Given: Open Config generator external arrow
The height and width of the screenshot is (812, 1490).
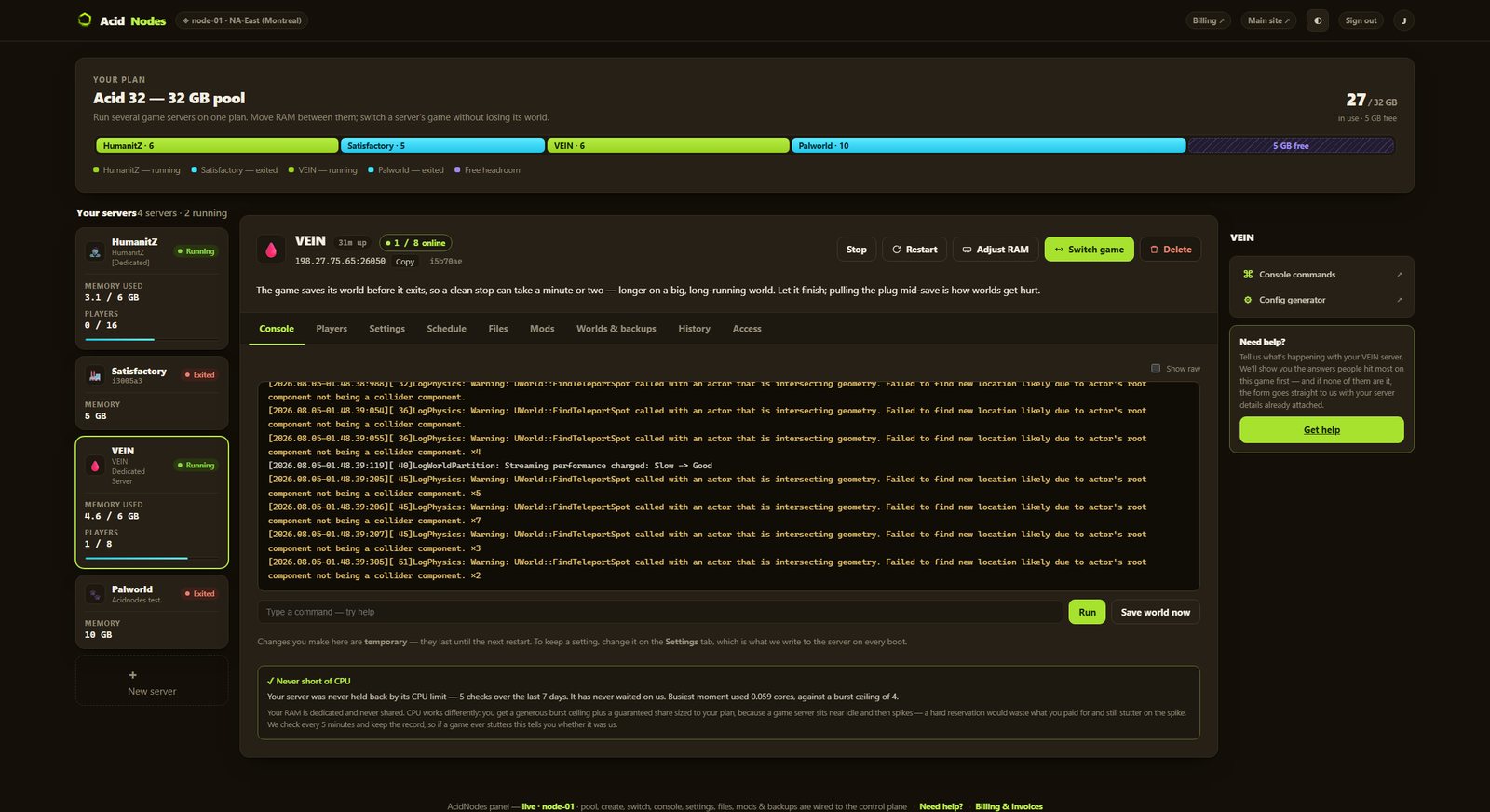Looking at the screenshot, I should pos(1399,300).
